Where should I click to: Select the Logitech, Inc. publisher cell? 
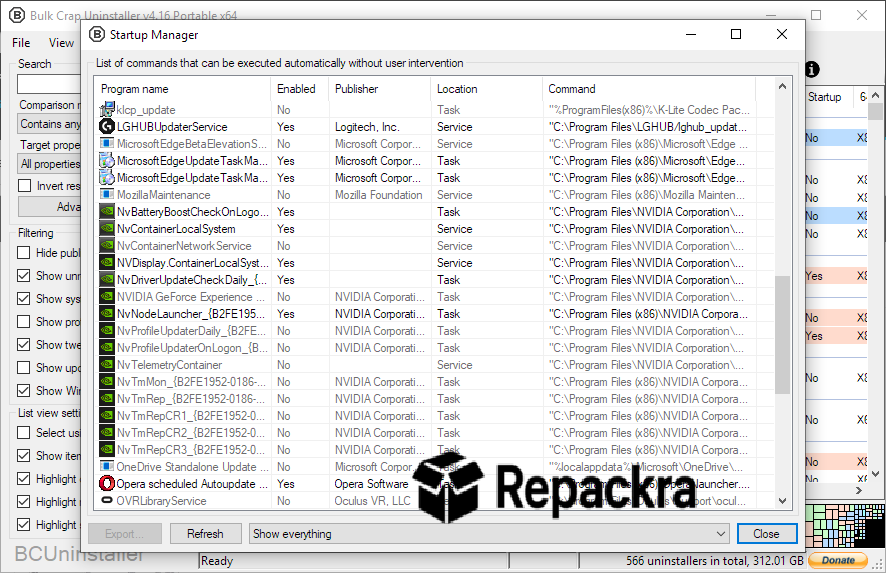click(367, 127)
